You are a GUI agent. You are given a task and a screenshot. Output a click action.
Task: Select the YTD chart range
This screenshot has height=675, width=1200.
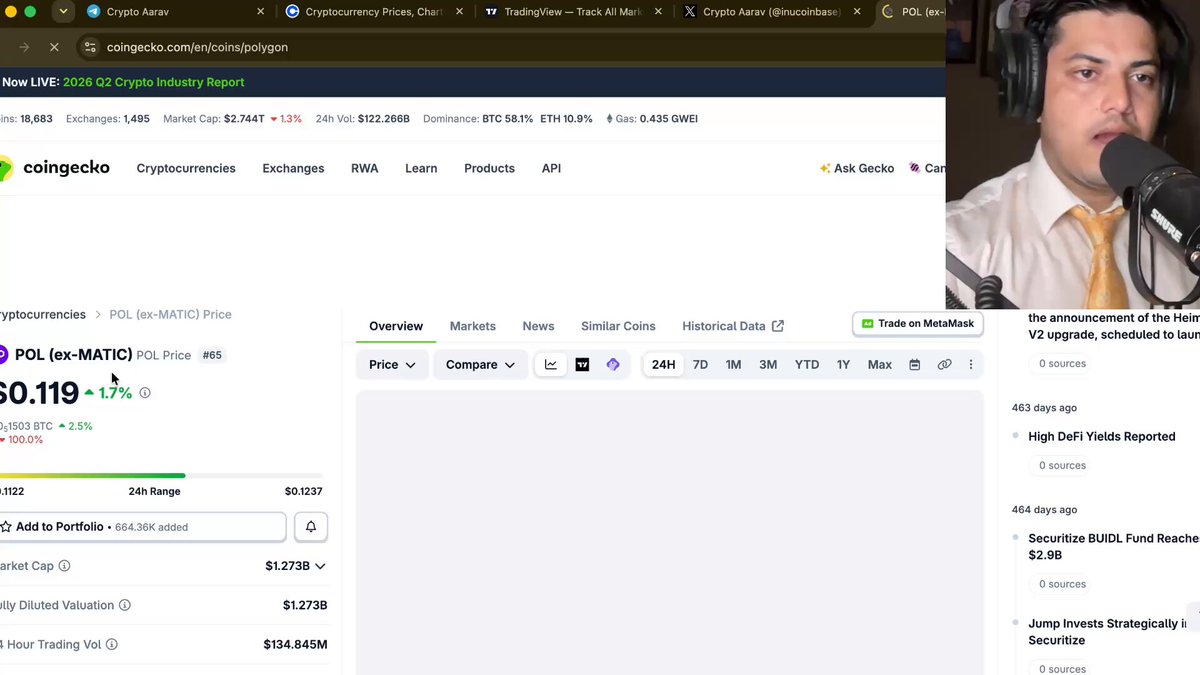pos(807,365)
